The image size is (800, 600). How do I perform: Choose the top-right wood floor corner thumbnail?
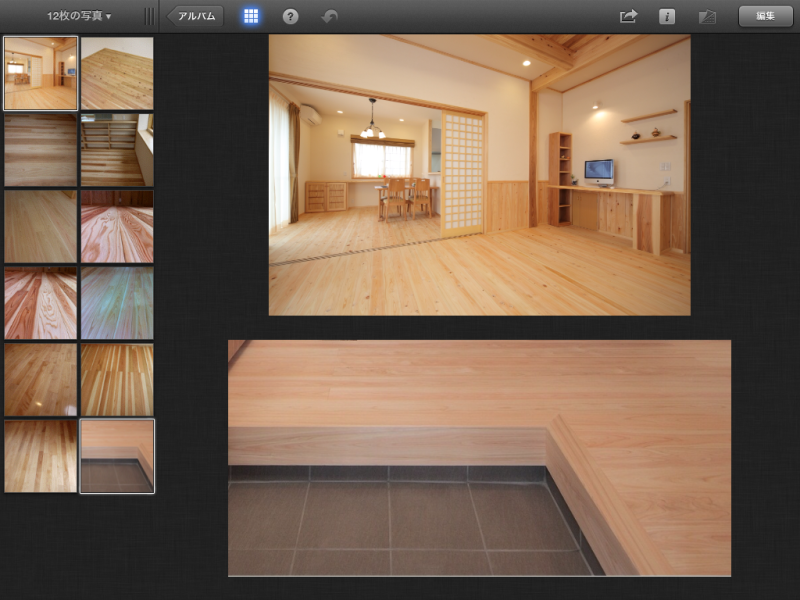click(117, 73)
